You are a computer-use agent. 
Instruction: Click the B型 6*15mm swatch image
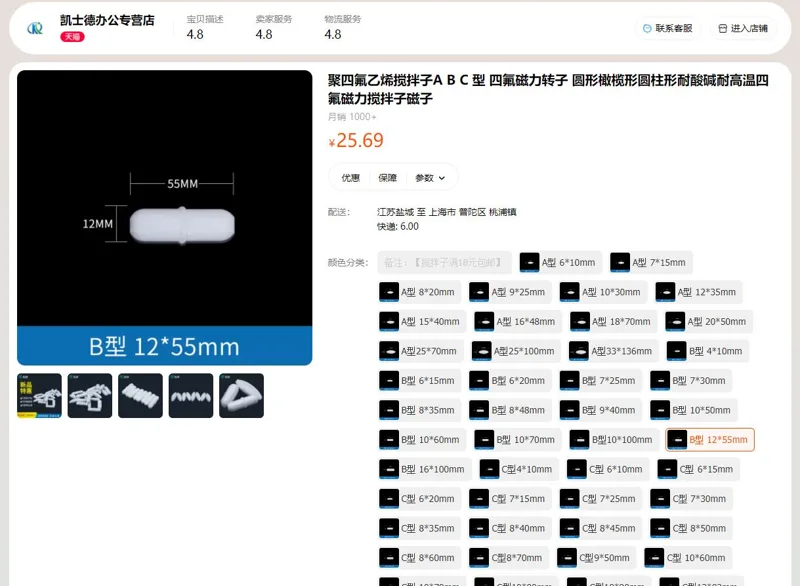click(389, 380)
